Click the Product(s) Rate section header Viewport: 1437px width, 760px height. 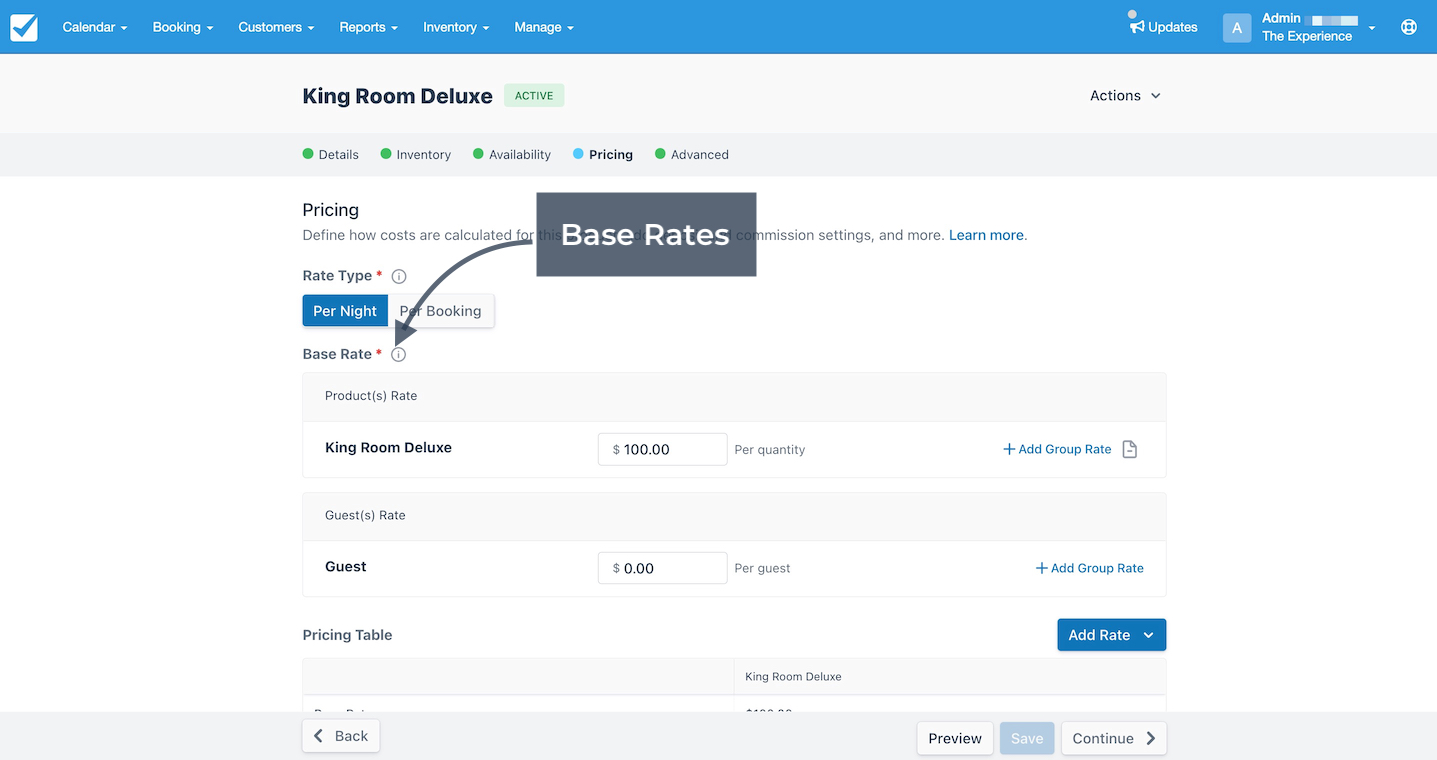pyautogui.click(x=371, y=396)
